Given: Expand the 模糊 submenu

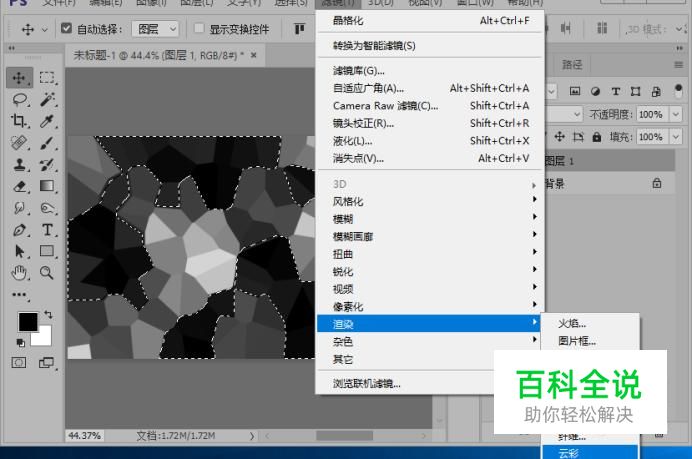Looking at the screenshot, I should tap(430, 219).
